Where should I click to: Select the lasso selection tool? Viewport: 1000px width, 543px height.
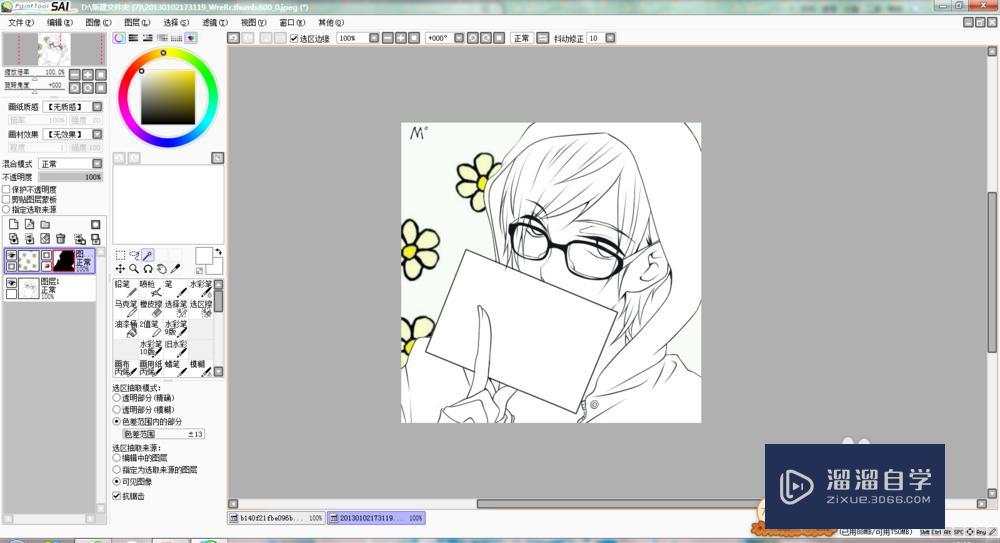coord(134,255)
